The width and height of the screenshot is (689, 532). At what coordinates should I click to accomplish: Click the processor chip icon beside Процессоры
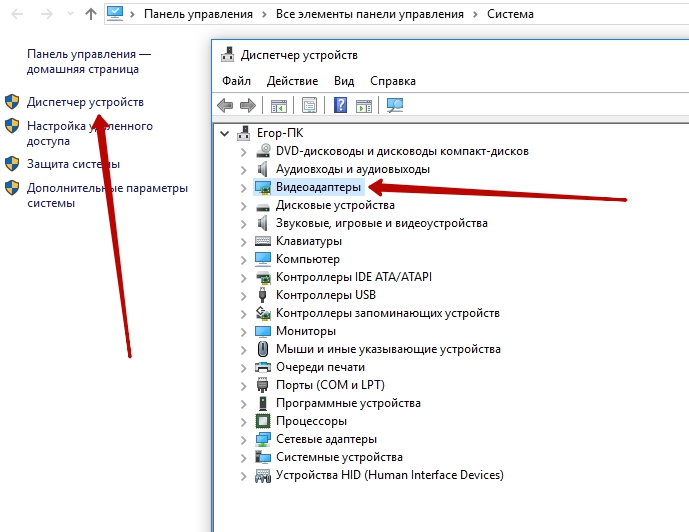pos(263,421)
